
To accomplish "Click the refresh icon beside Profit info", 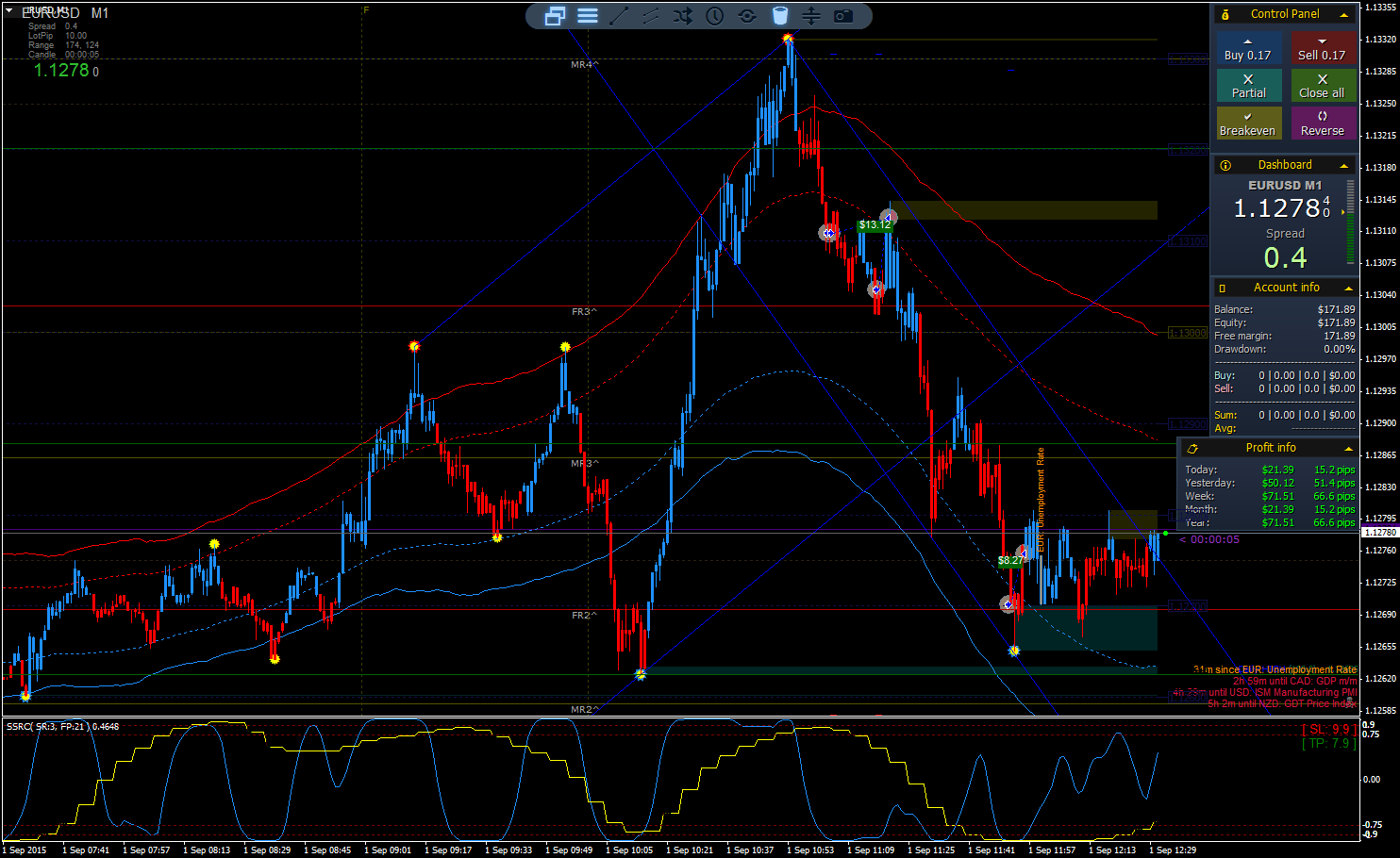I will 1192,448.
